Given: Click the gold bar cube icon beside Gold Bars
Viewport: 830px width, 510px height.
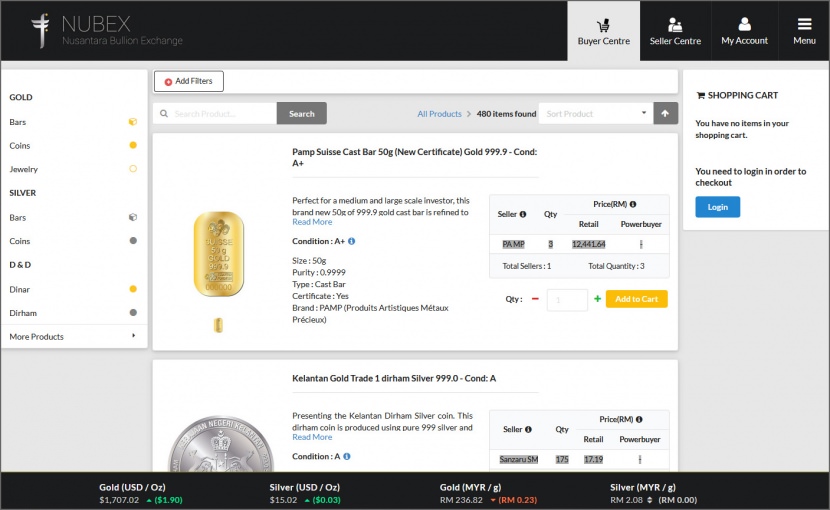Looking at the screenshot, I should coord(133,122).
